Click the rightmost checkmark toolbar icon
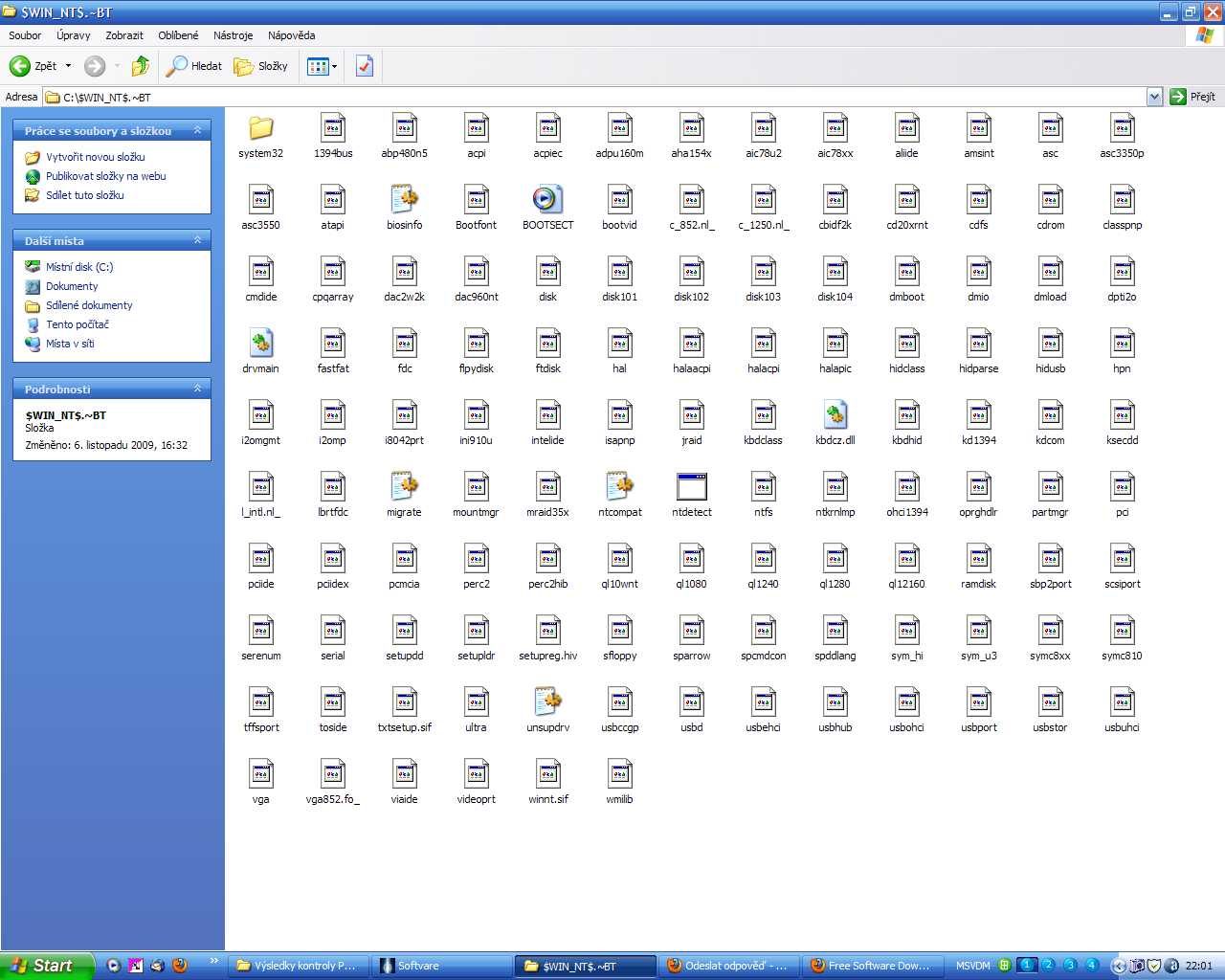The image size is (1225, 980). click(364, 66)
